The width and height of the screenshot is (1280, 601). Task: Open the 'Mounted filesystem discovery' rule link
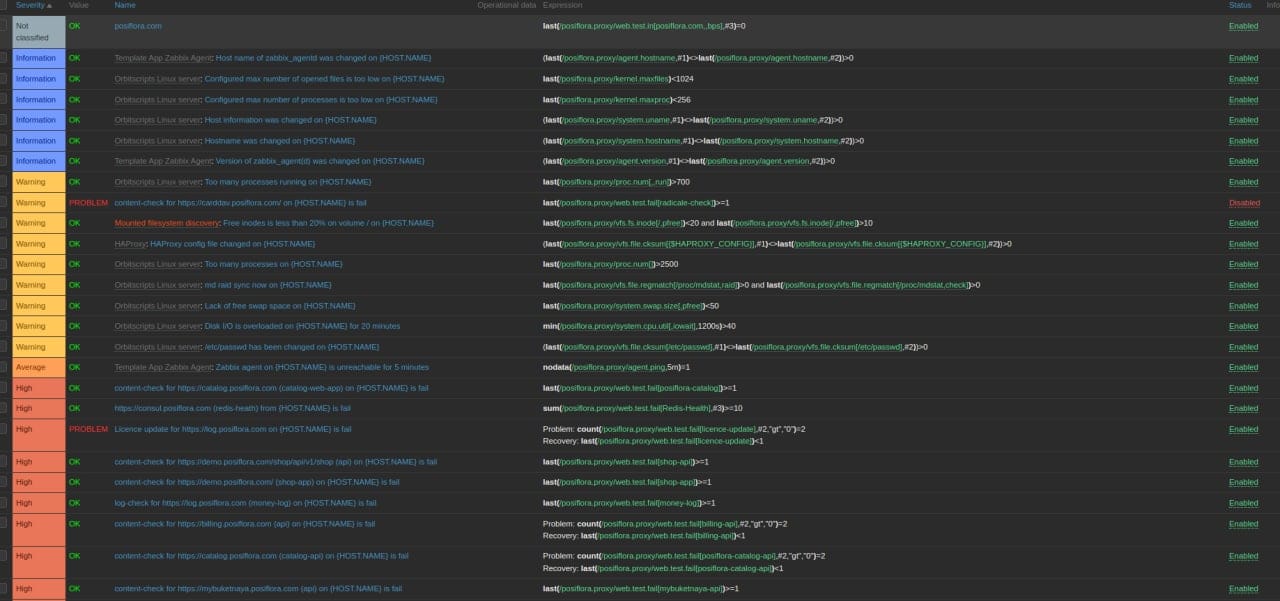(167, 223)
